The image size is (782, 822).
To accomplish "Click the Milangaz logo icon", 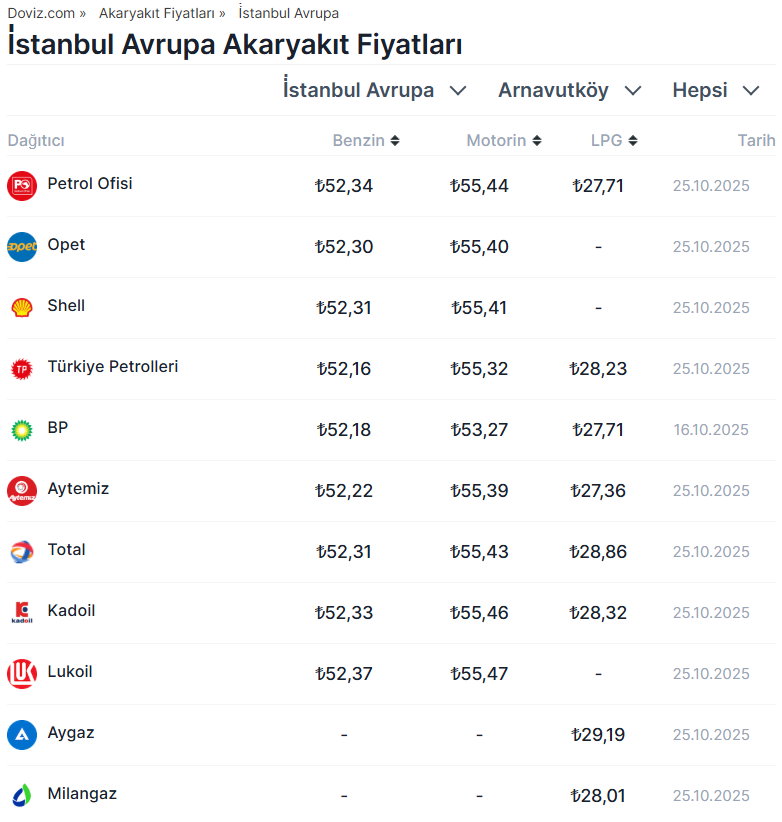I will click(x=22, y=796).
